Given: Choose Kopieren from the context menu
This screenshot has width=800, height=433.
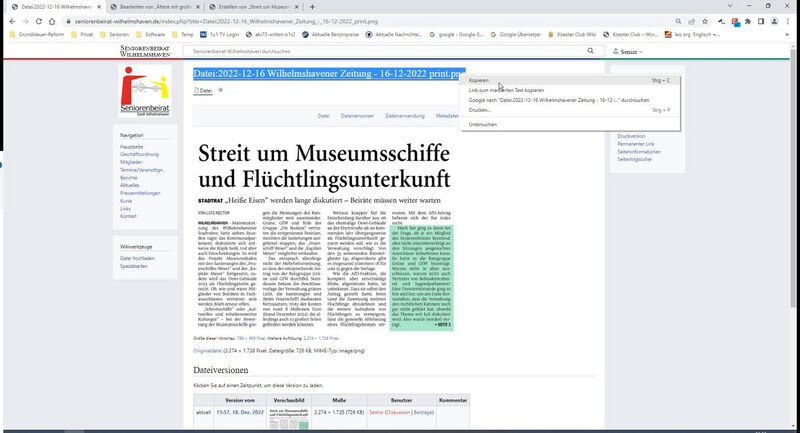Looking at the screenshot, I should click(x=480, y=79).
